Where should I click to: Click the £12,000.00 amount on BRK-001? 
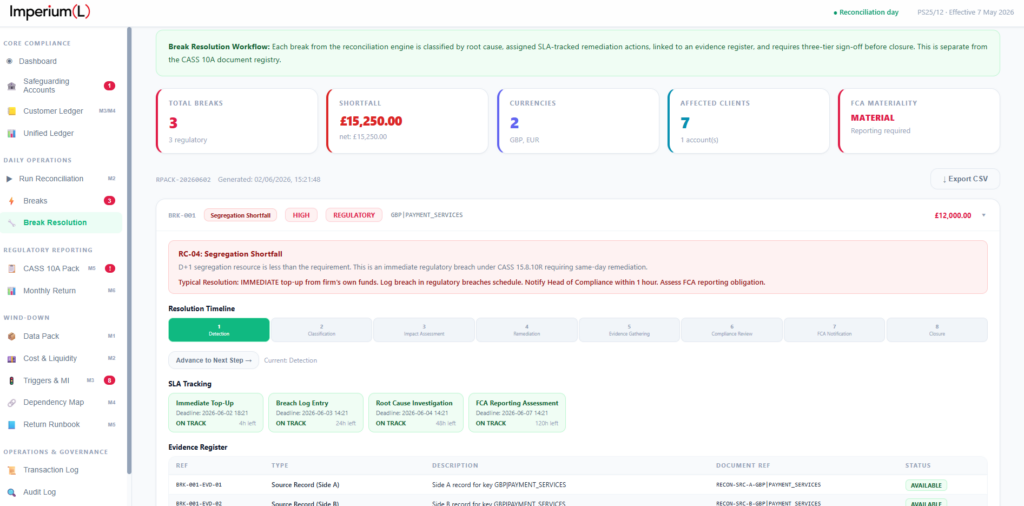(x=953, y=215)
